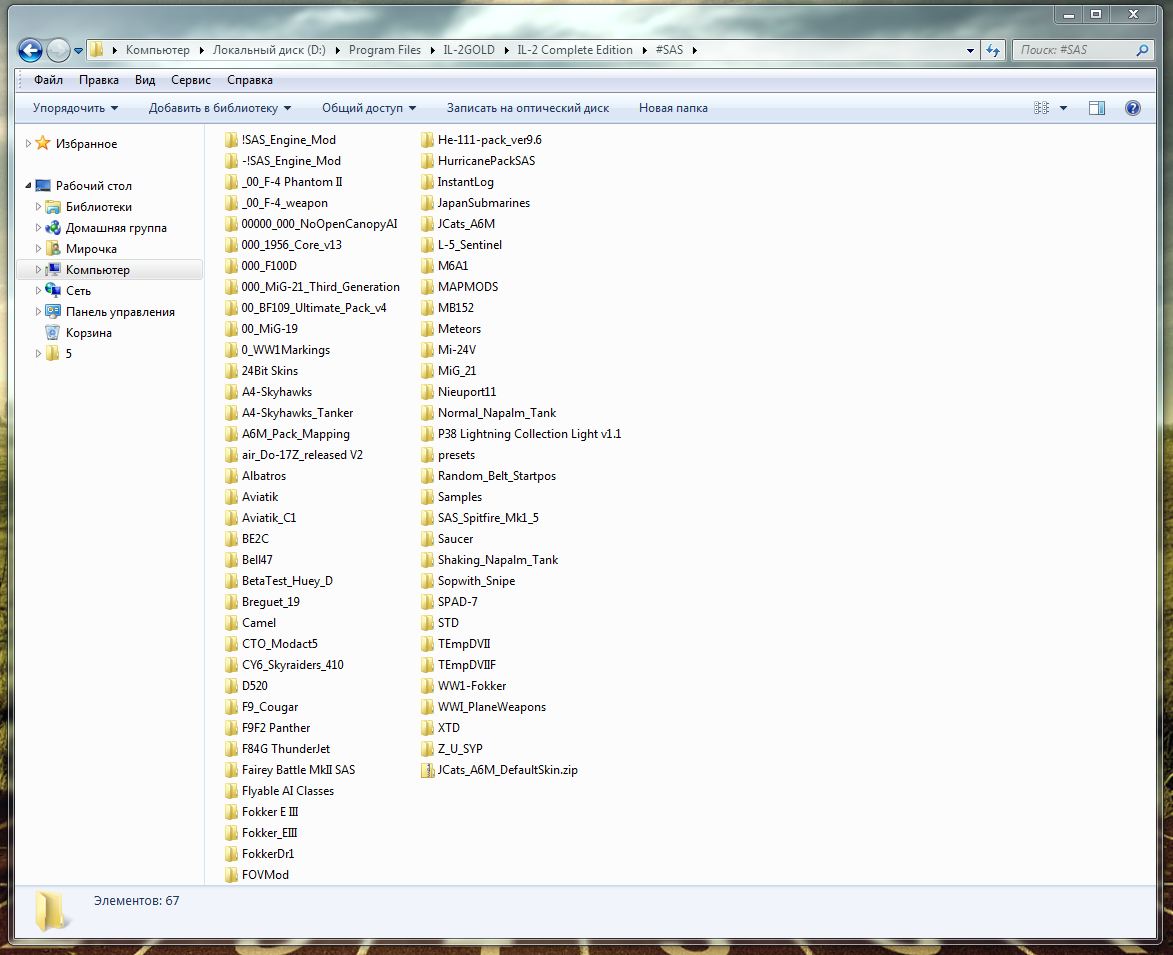Open the view options dropdown arrow

[1063, 108]
